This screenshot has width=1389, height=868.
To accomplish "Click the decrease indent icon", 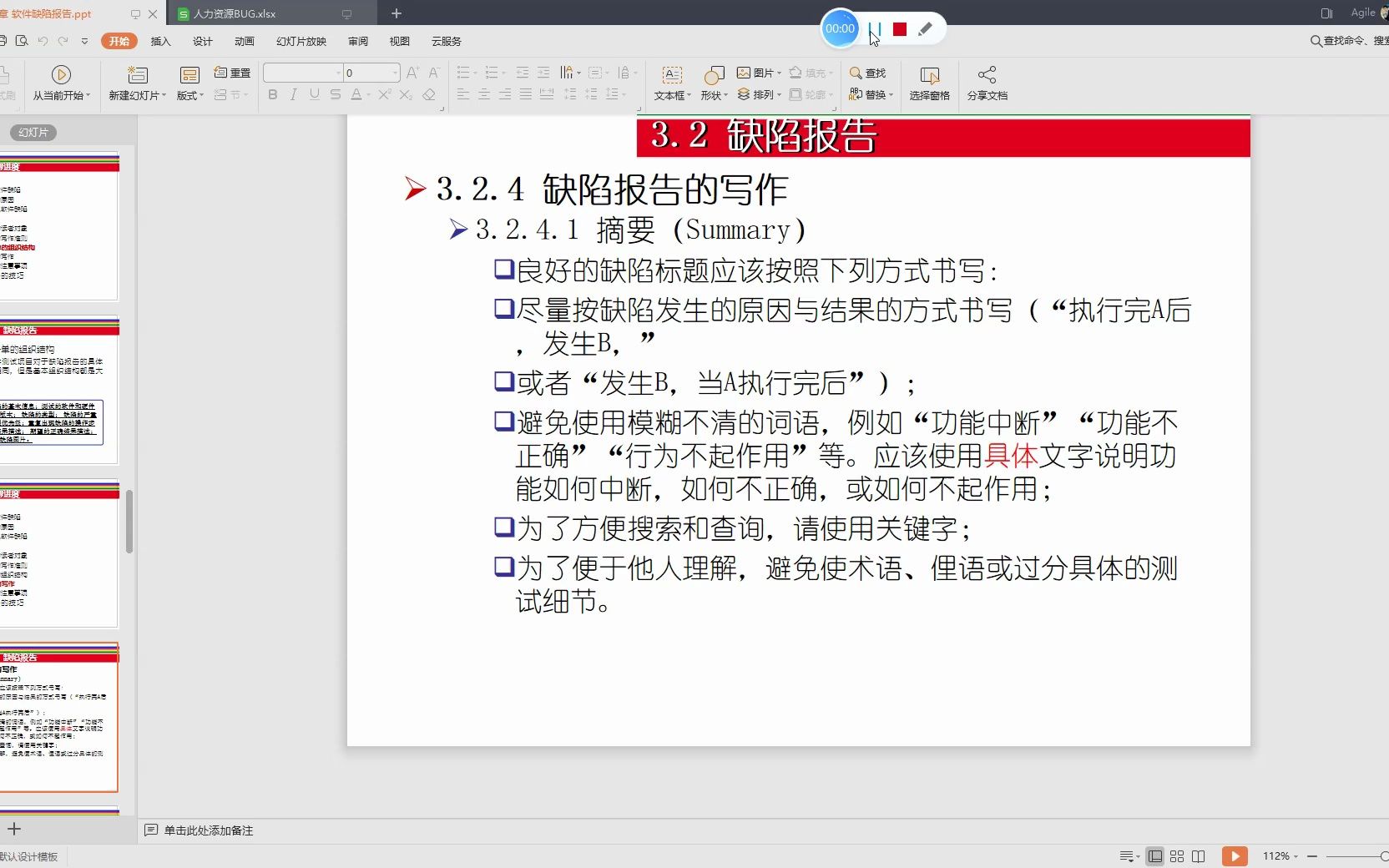I will click(523, 73).
